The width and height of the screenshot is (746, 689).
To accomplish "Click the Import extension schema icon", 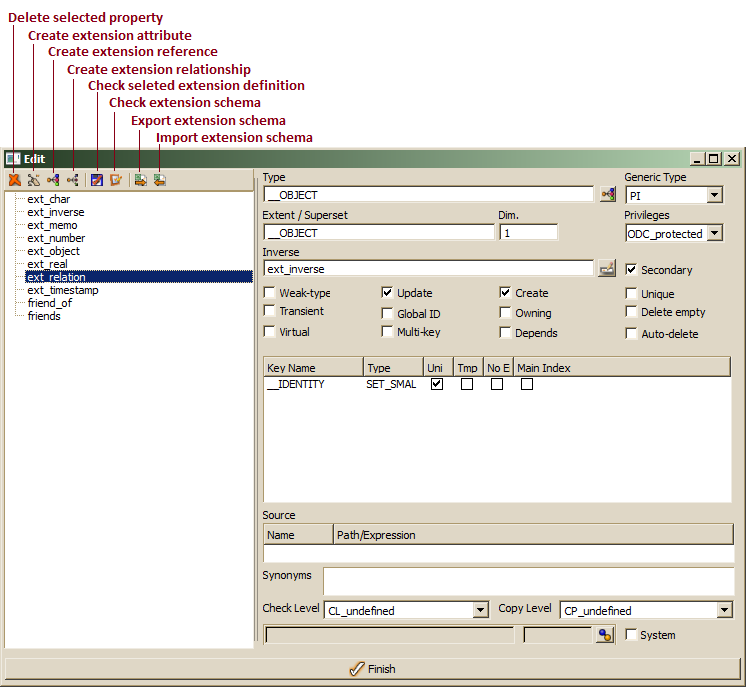I will [x=160, y=180].
